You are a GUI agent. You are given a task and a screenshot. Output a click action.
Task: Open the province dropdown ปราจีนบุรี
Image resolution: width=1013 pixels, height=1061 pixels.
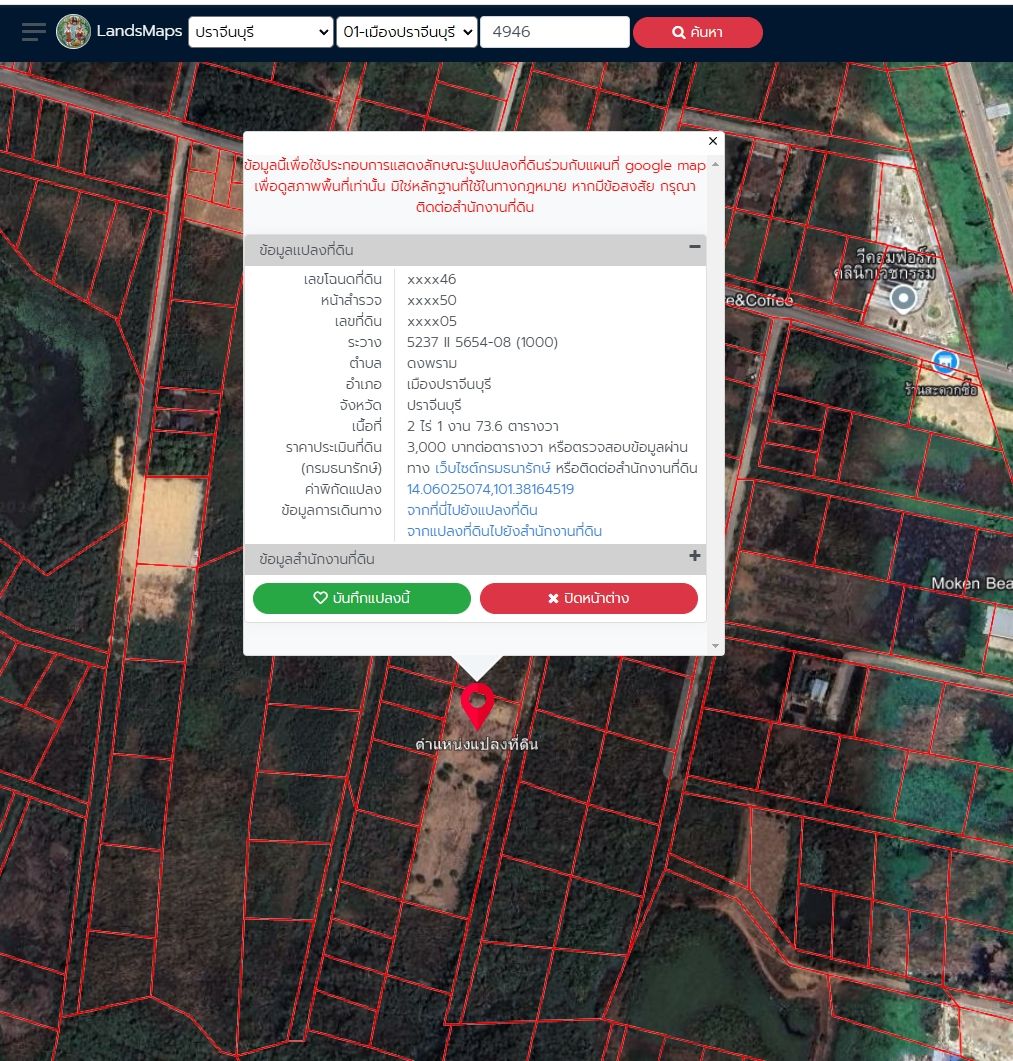pos(261,32)
